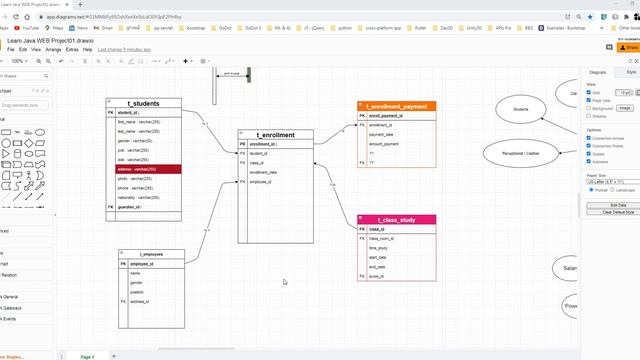Select the Portrait radio button

591,190
